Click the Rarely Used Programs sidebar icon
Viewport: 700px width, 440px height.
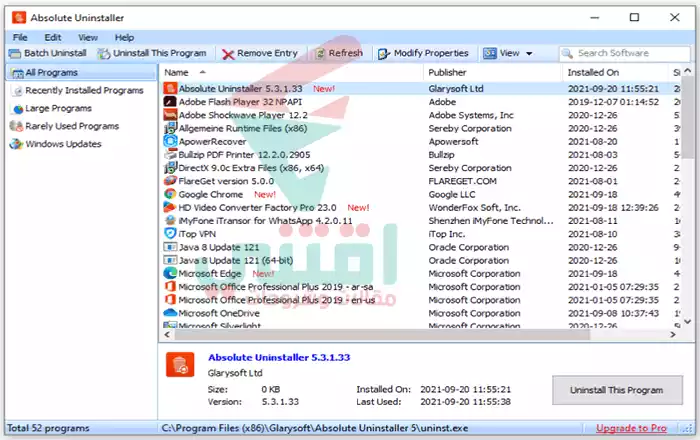[16, 126]
